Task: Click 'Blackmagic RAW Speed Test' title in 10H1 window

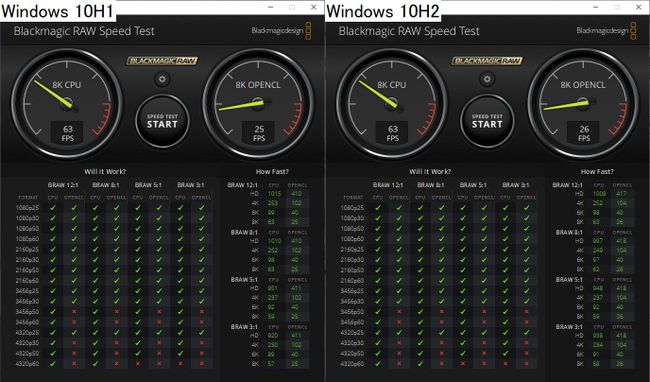Action: (84, 31)
